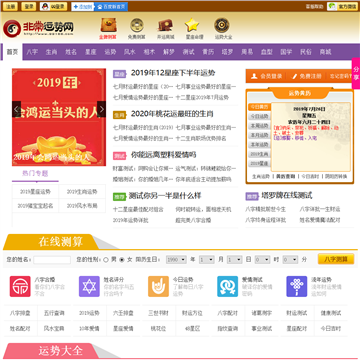This screenshot has height=360, width=360.
Task: Click the blue 爱情测试 gender icon
Action: [228, 286]
